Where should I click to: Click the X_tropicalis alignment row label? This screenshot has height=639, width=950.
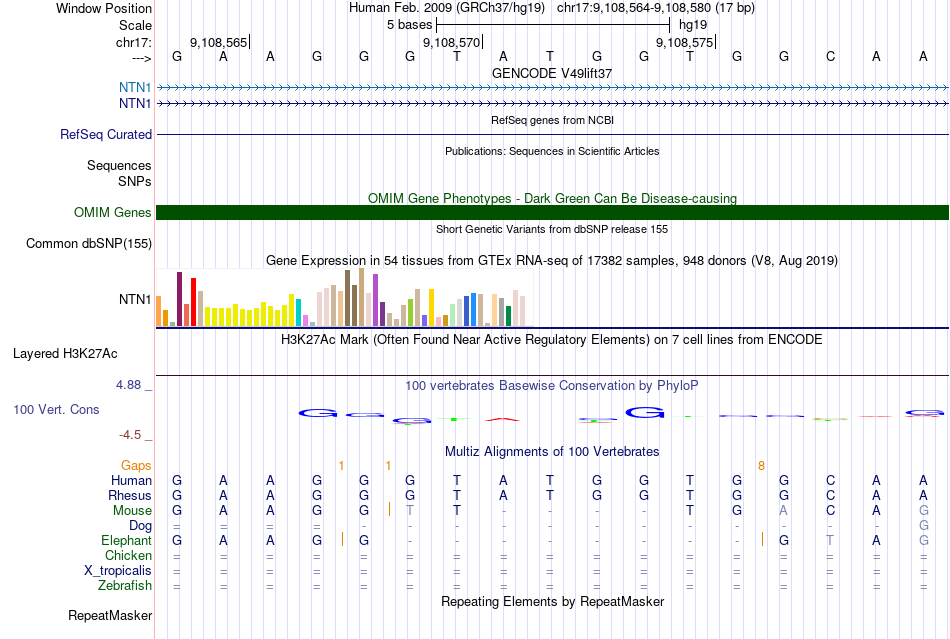pyautogui.click(x=118, y=571)
